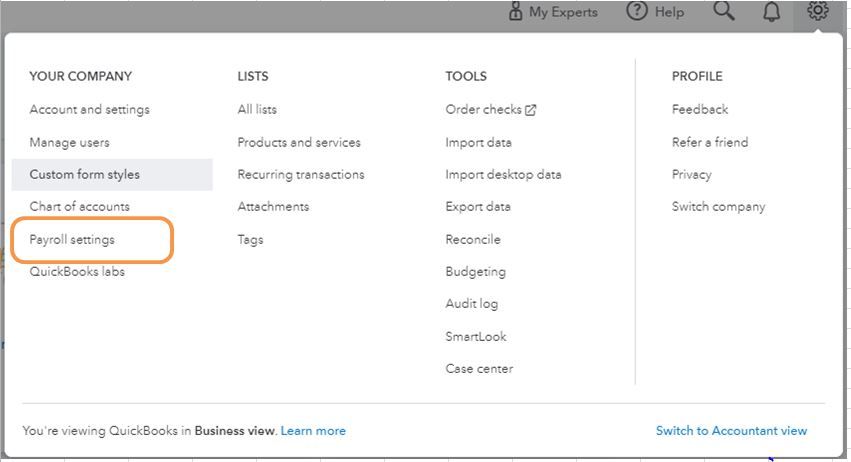Screen dimensions: 851x462
Task: Select Switch company
Action: point(719,207)
